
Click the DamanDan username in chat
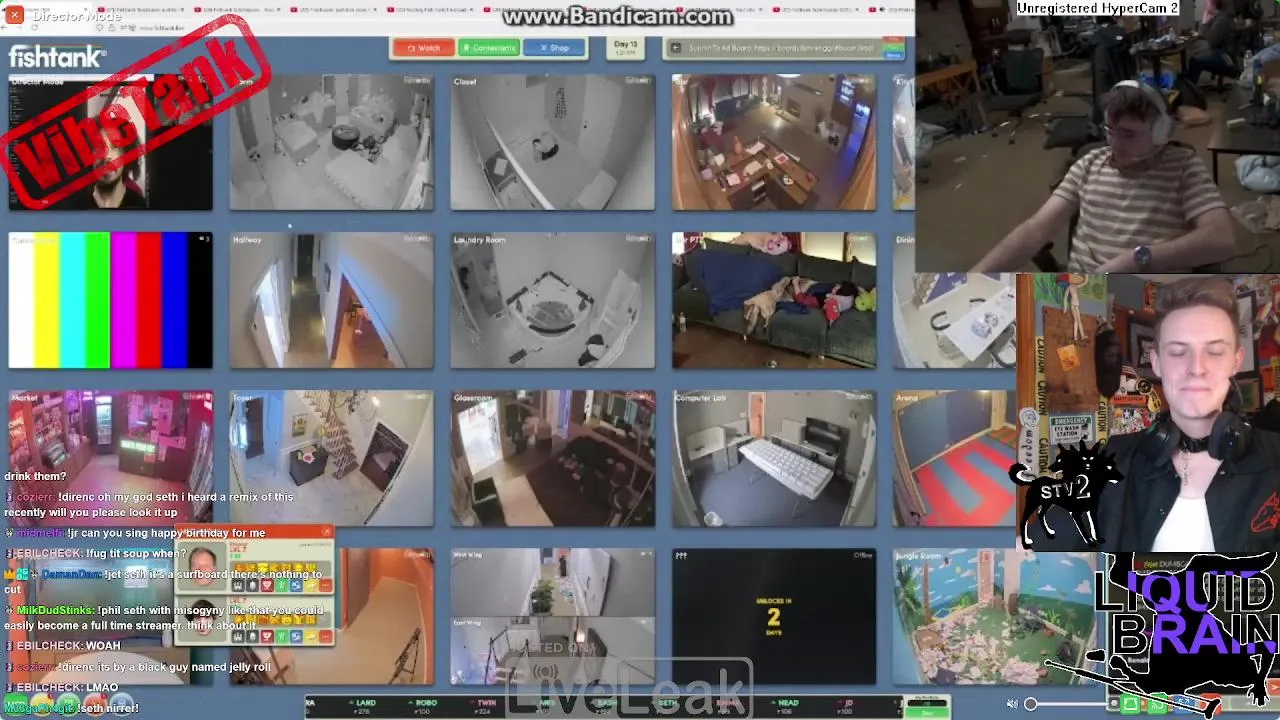(x=72, y=575)
